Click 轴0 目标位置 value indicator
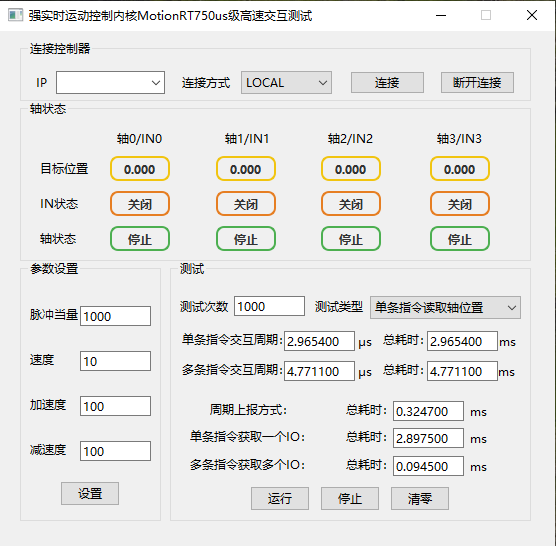The height and width of the screenshot is (546, 556). (x=140, y=169)
